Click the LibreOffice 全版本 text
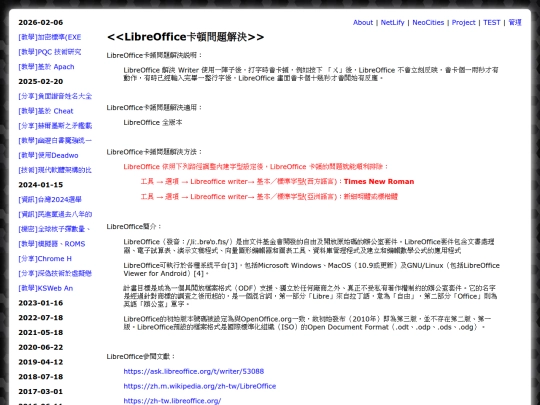Screen dimensions: 540x405 pos(153,122)
